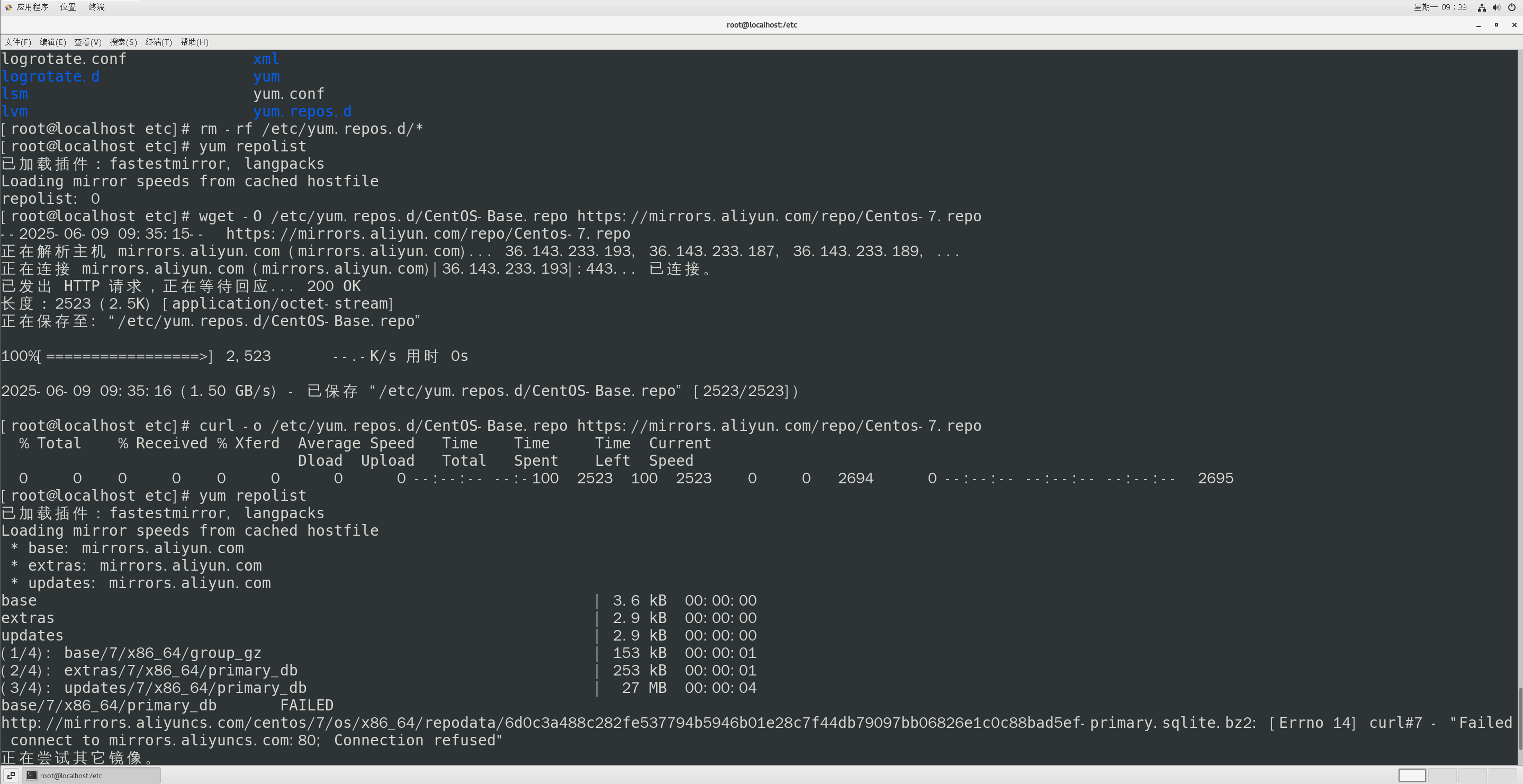The width and height of the screenshot is (1523, 784).
Task: Click the blue yum.repos.d directory name
Action: point(302,111)
